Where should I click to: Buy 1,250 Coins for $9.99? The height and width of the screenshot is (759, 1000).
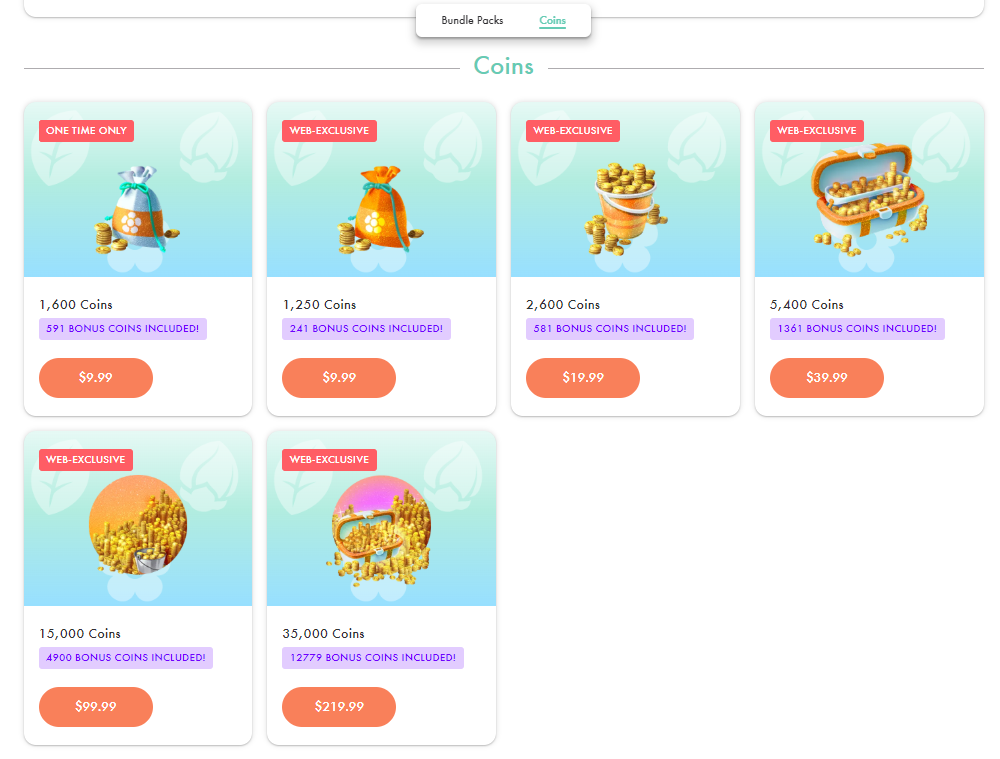(x=339, y=378)
